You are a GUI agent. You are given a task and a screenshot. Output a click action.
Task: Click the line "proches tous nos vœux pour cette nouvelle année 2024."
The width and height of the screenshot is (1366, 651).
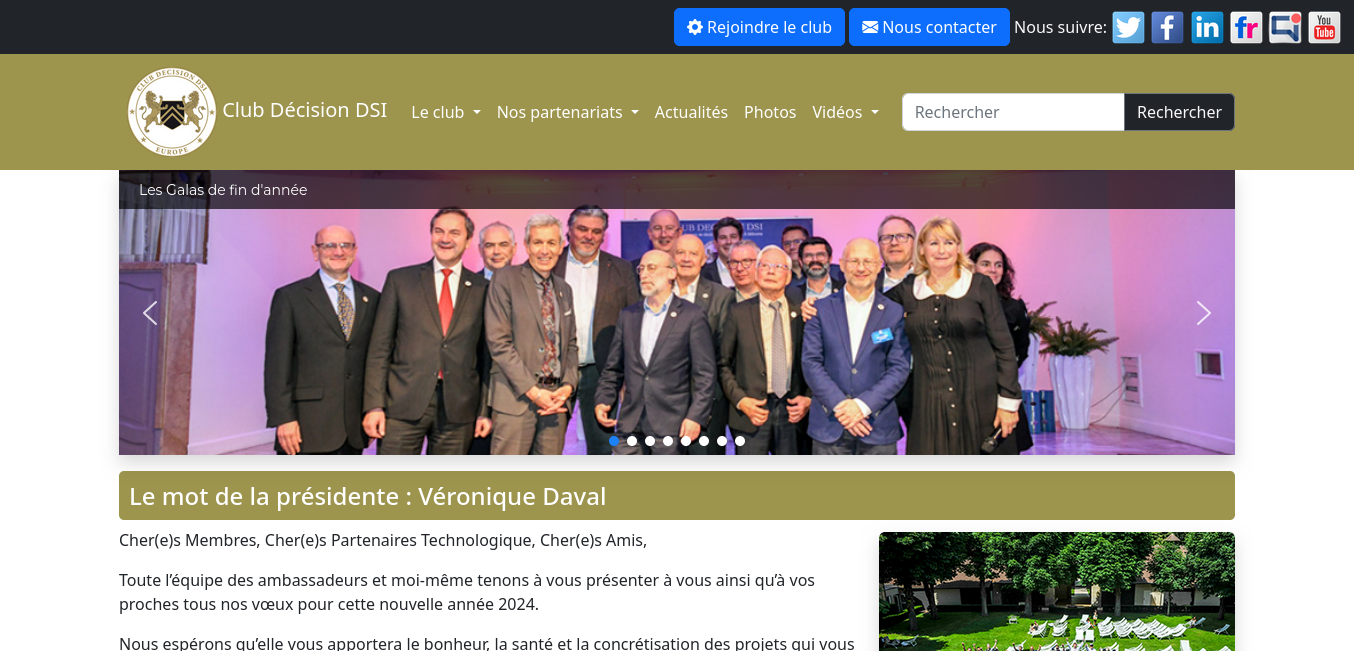pos(328,604)
